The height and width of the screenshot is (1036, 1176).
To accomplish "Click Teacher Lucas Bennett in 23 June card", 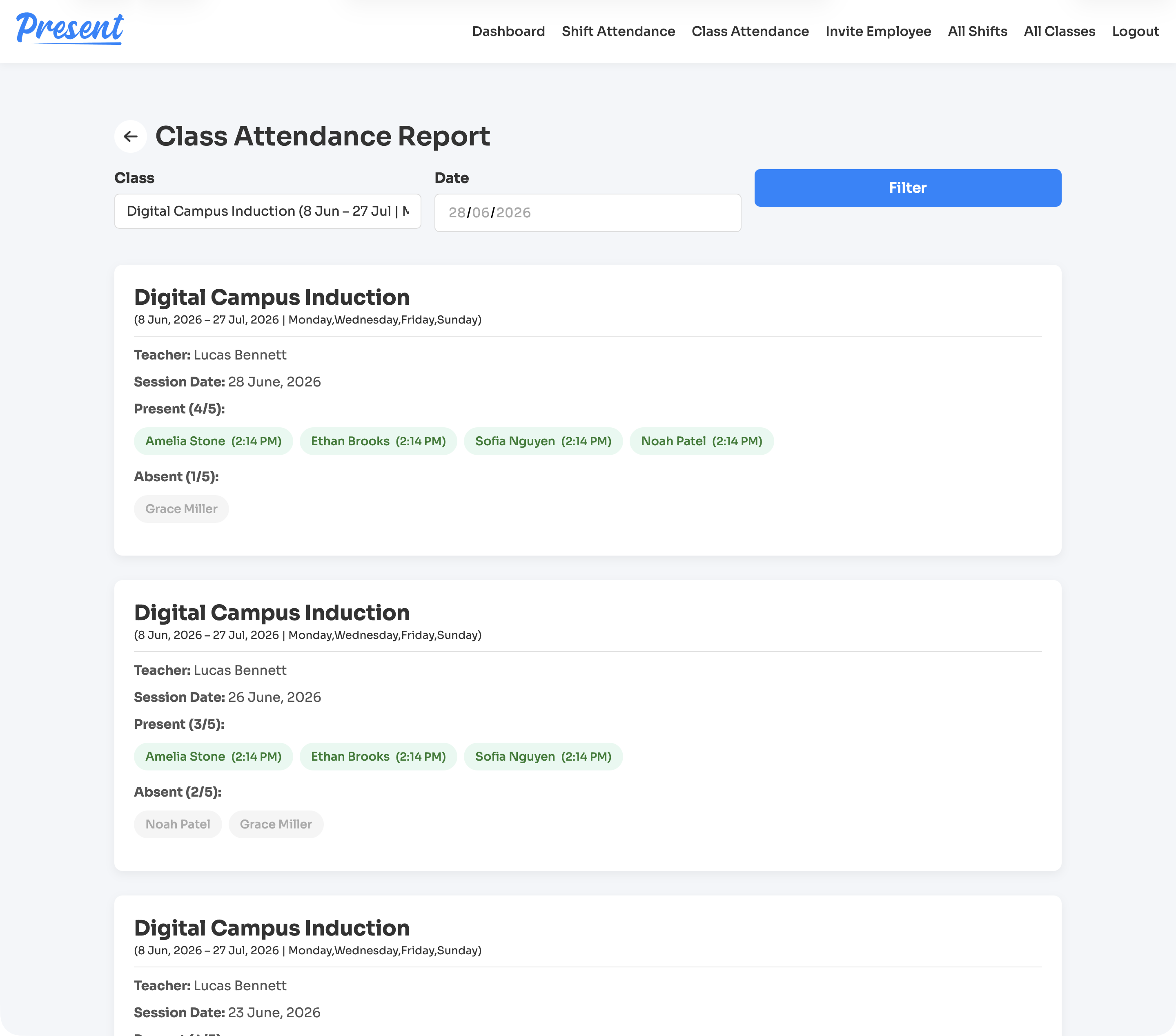I will tap(210, 986).
